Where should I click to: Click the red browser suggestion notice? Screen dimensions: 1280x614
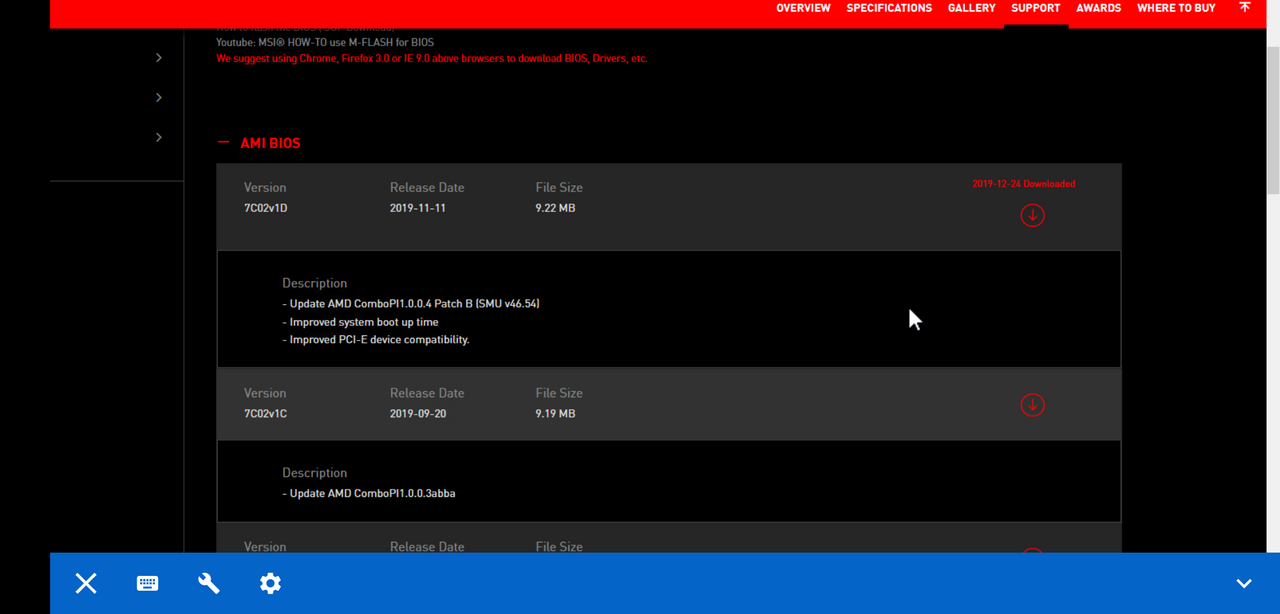432,58
